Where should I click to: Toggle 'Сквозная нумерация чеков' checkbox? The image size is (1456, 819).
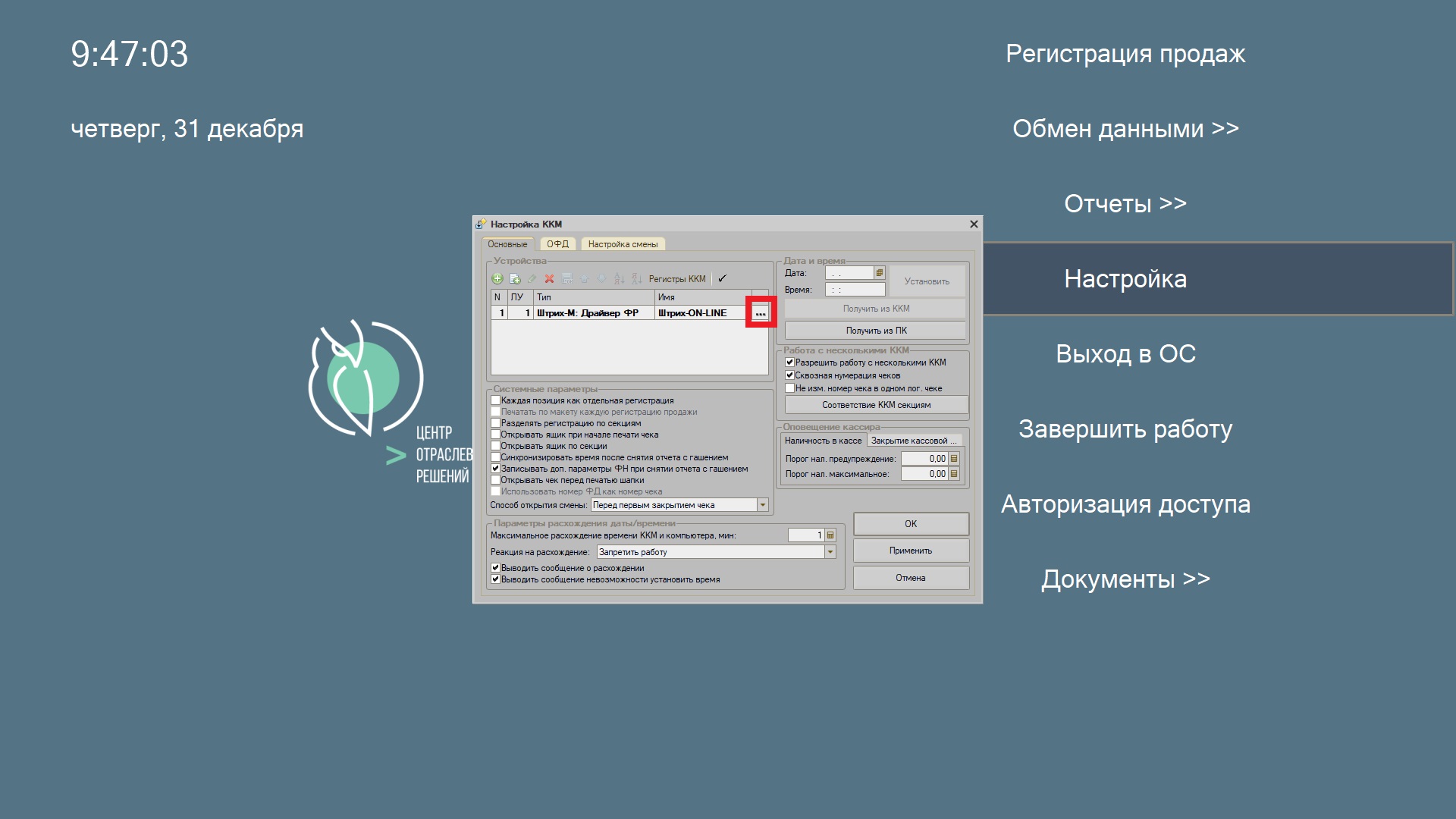click(789, 374)
